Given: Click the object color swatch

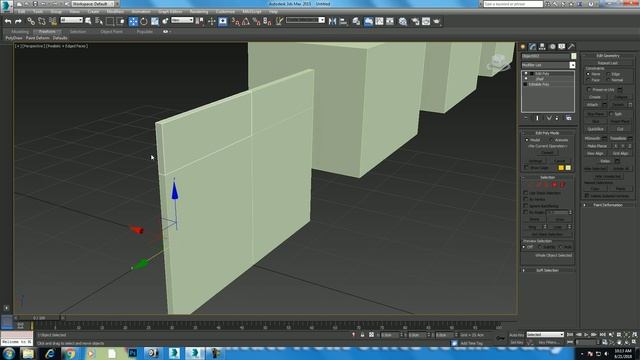Looking at the screenshot, I should pos(573,56).
